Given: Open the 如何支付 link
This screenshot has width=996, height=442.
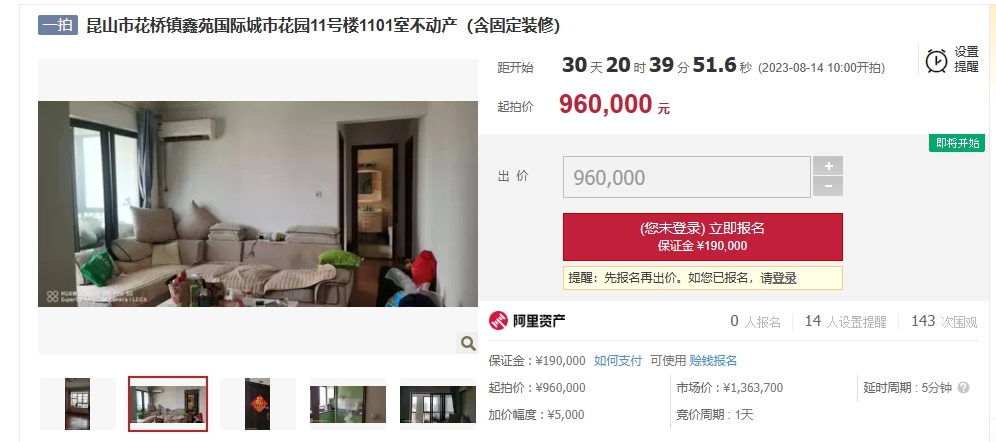Looking at the screenshot, I should 617,361.
